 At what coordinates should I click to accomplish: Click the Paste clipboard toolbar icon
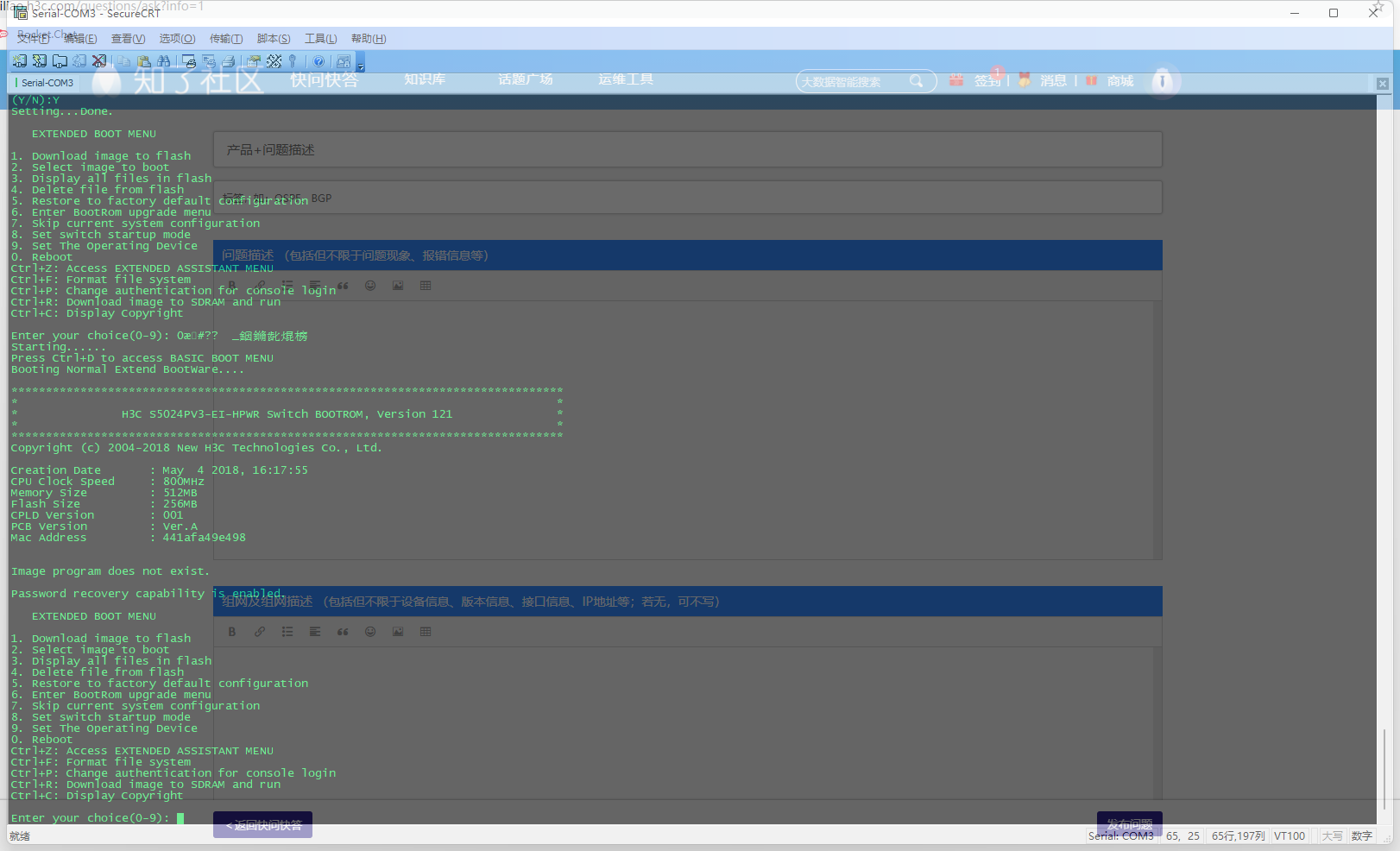[144, 61]
